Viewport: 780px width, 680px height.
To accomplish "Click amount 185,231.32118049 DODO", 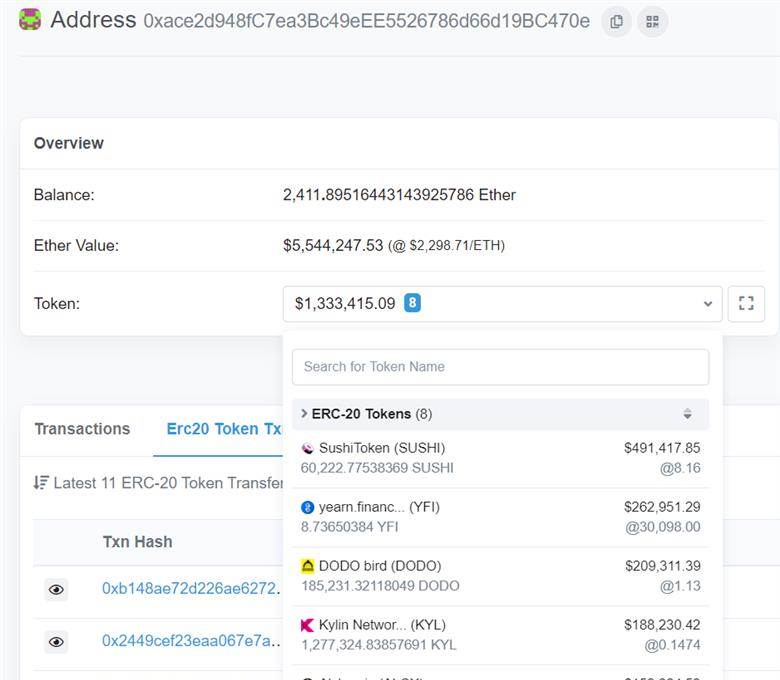I will pyautogui.click(x=380, y=586).
